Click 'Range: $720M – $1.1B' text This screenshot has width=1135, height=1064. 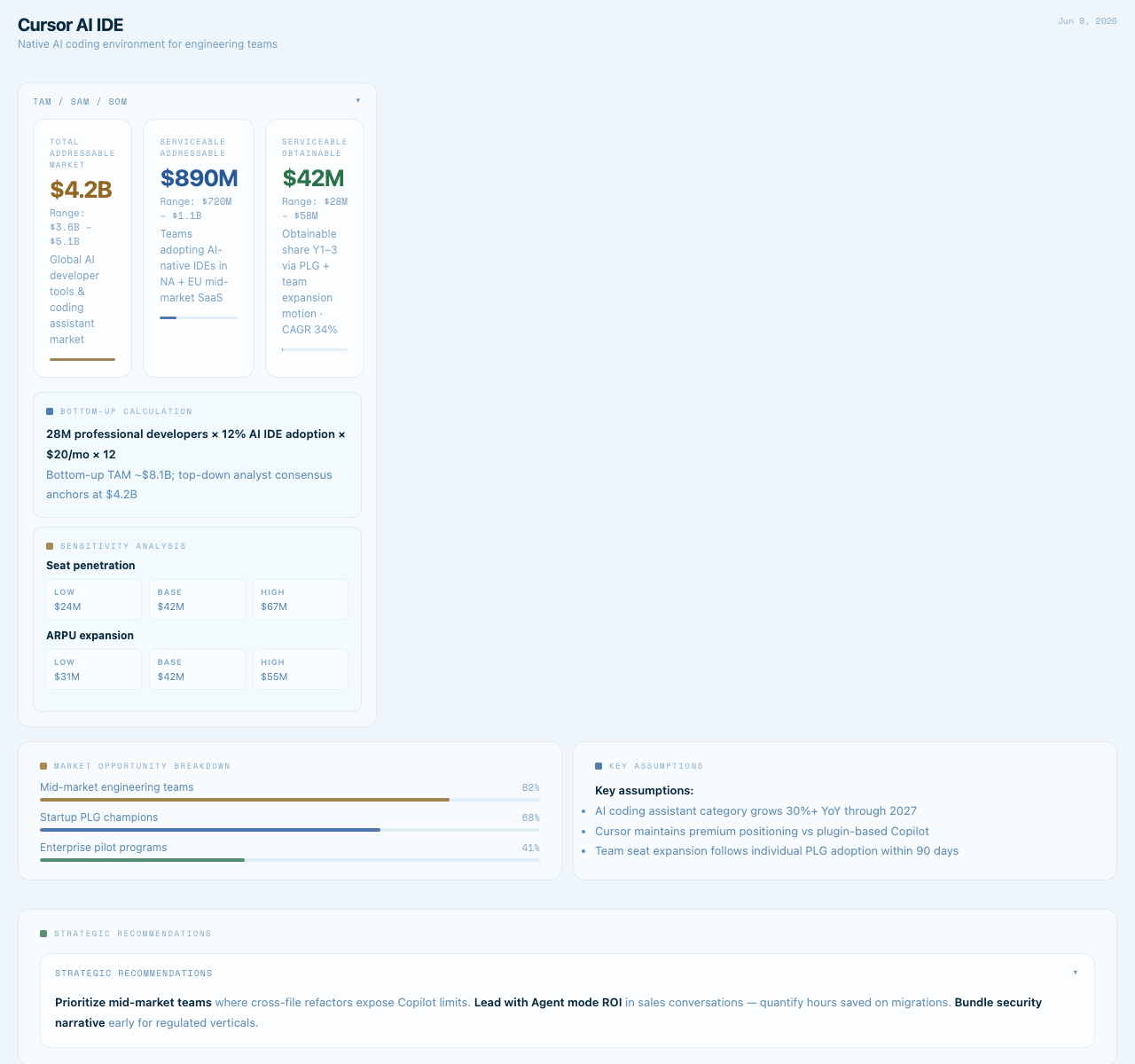click(196, 208)
